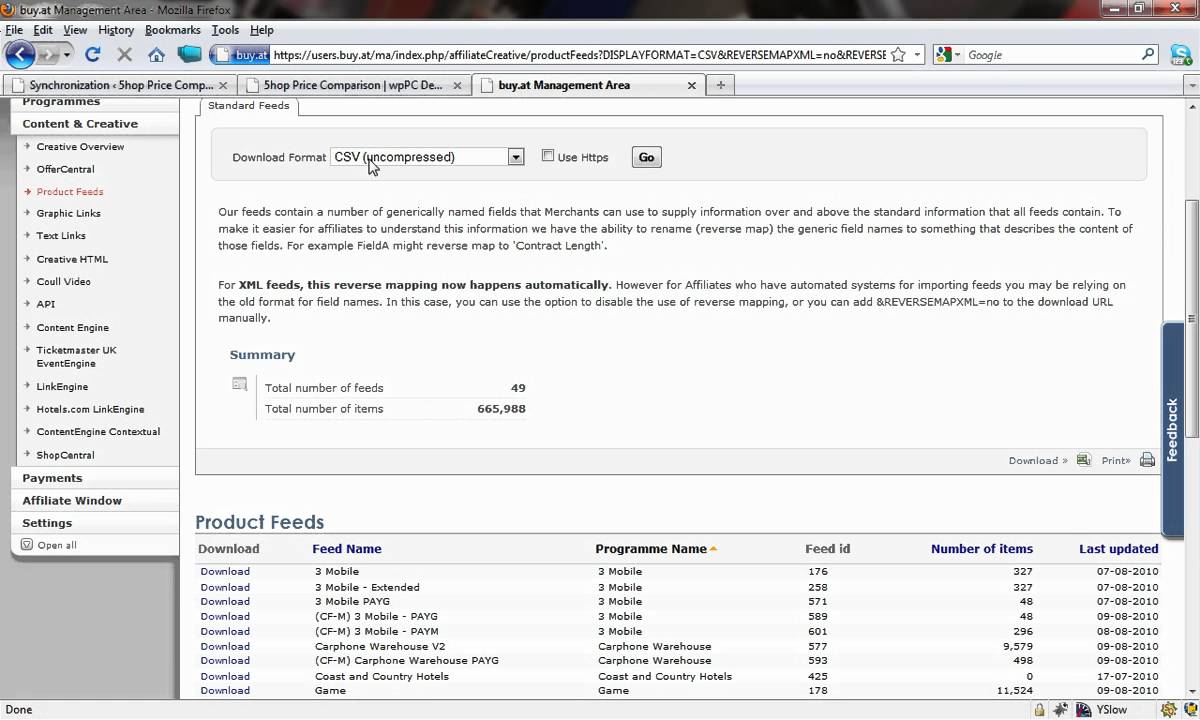This screenshot has height=720, width=1200.
Task: Click in the Google search field
Action: pos(1051,55)
